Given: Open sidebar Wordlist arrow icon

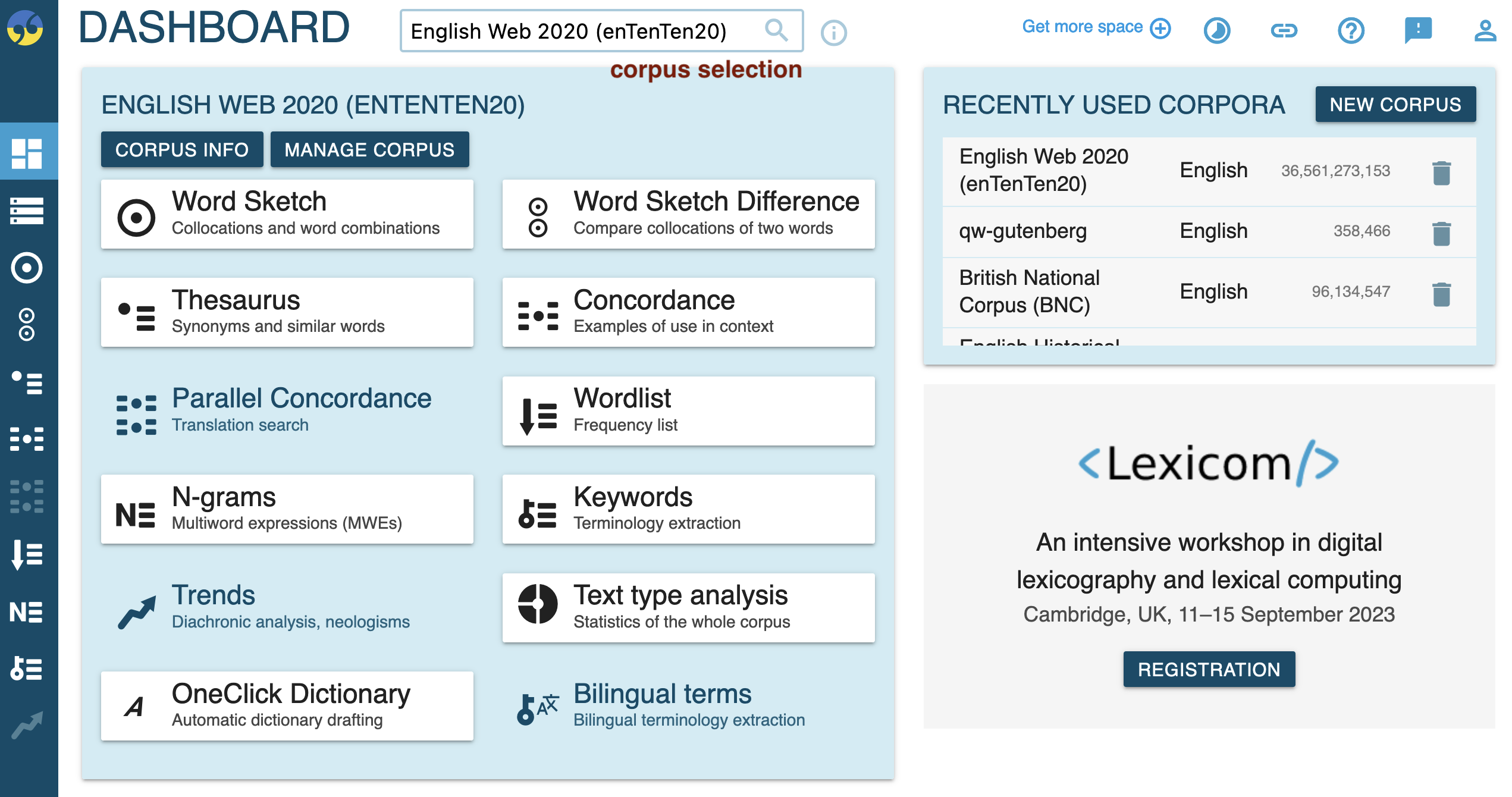Looking at the screenshot, I should 27,554.
